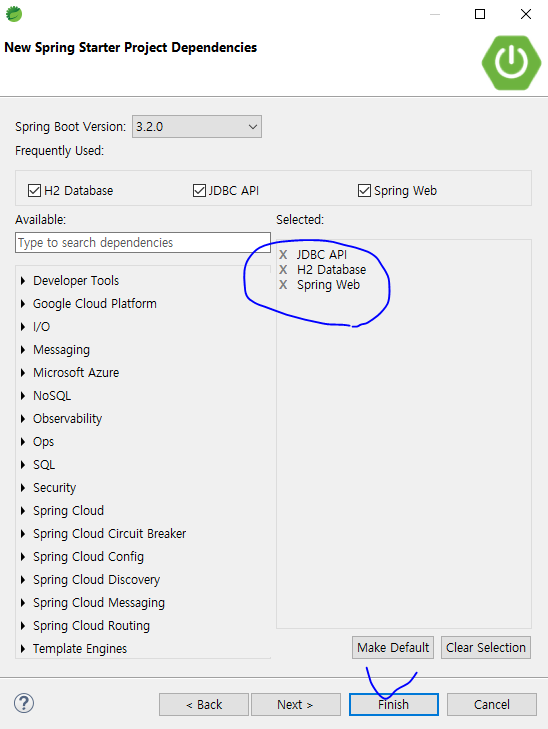
Task: Maximize the dialog window
Action: pyautogui.click(x=480, y=14)
